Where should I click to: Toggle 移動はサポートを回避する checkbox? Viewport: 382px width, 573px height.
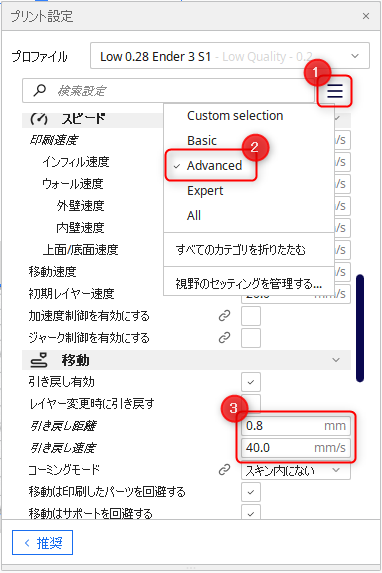(x=251, y=512)
